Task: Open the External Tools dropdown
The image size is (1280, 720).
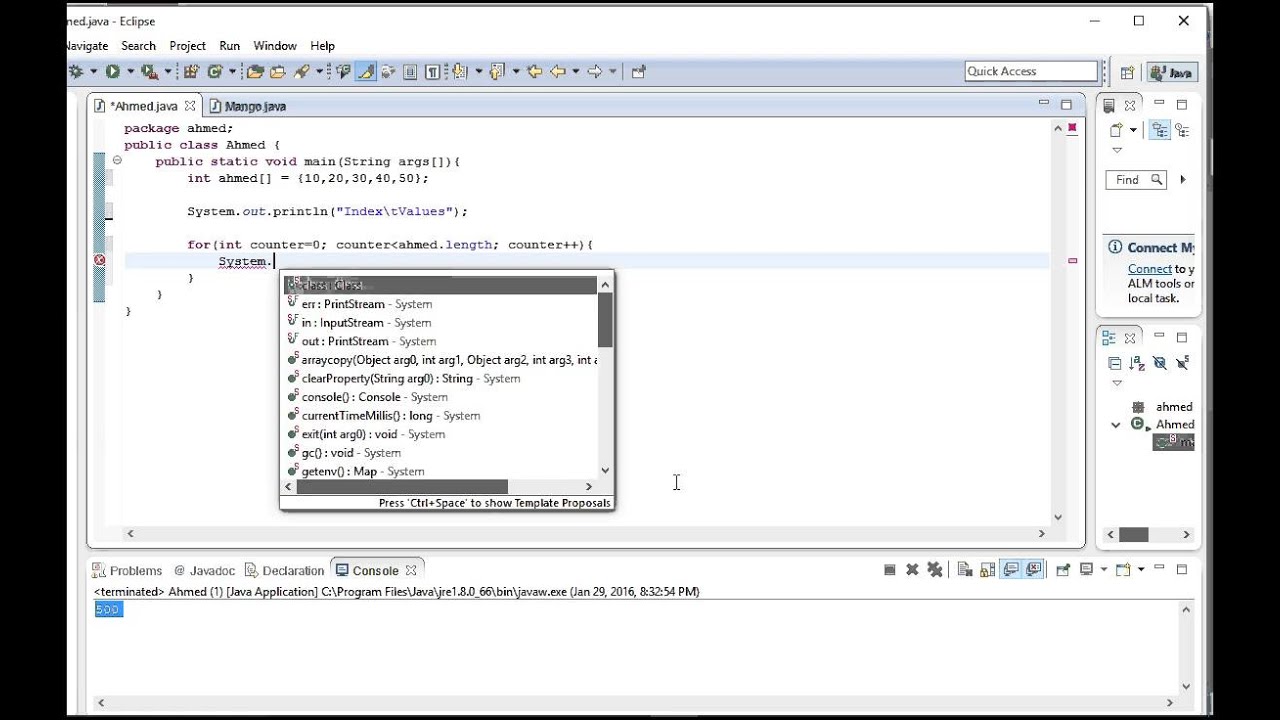Action: pos(168,72)
